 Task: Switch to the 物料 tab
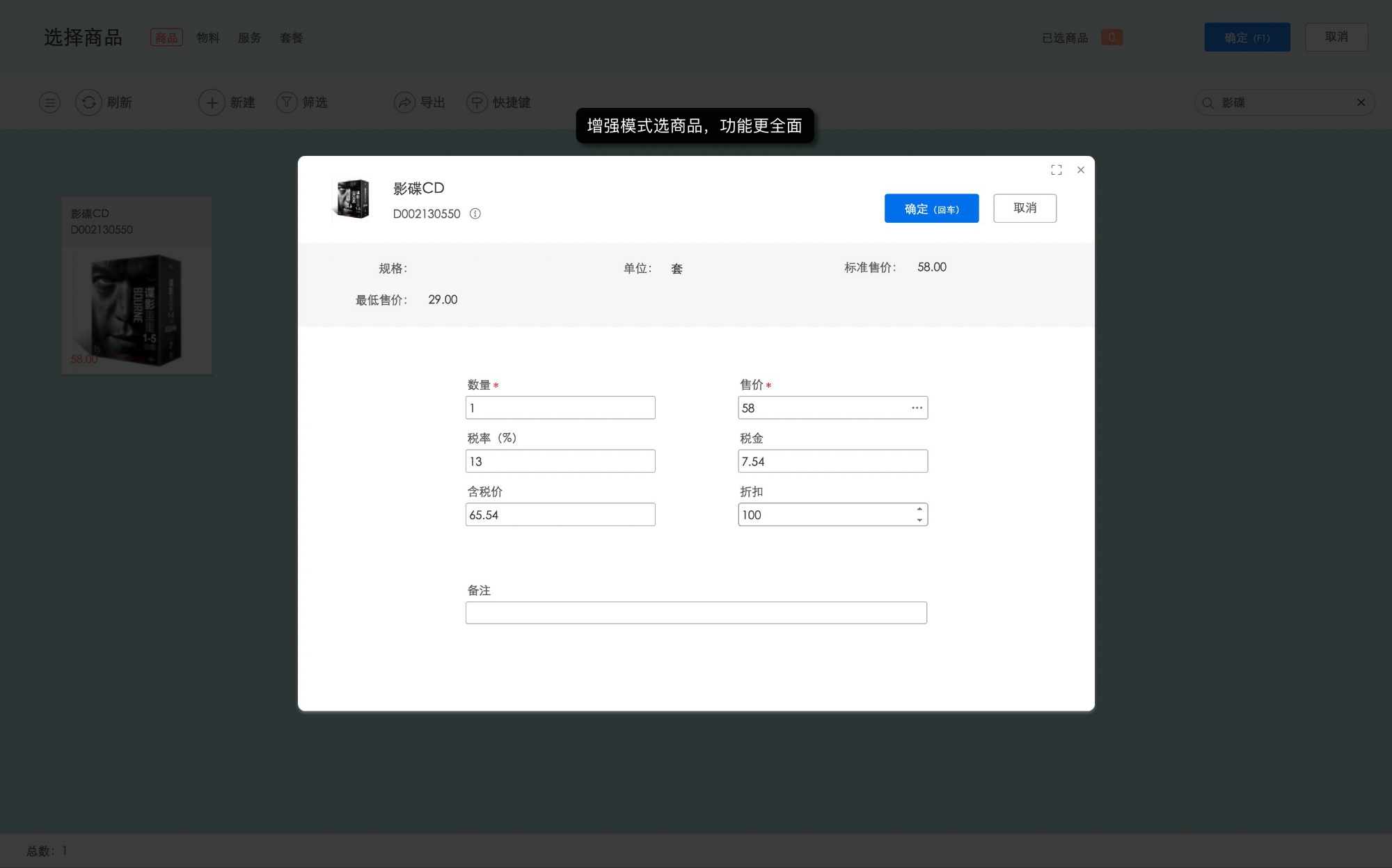[208, 38]
